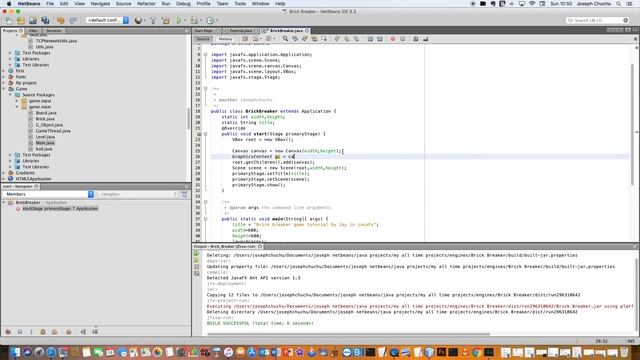The height and width of the screenshot is (360, 640).
Task: Open the dropdown arrow next to Debug Project
Action: pos(200,20)
